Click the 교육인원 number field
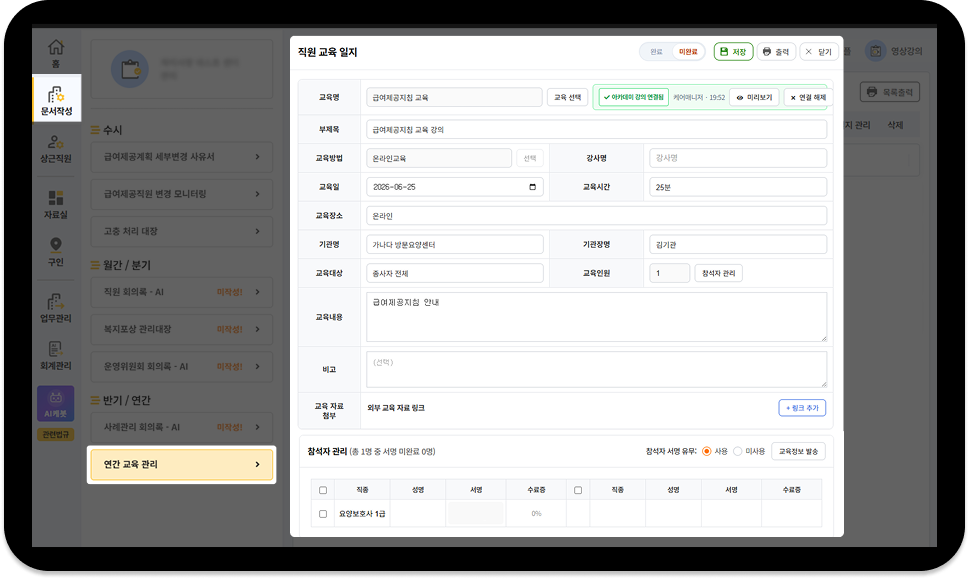Viewport: 969px width, 579px height. 669,273
